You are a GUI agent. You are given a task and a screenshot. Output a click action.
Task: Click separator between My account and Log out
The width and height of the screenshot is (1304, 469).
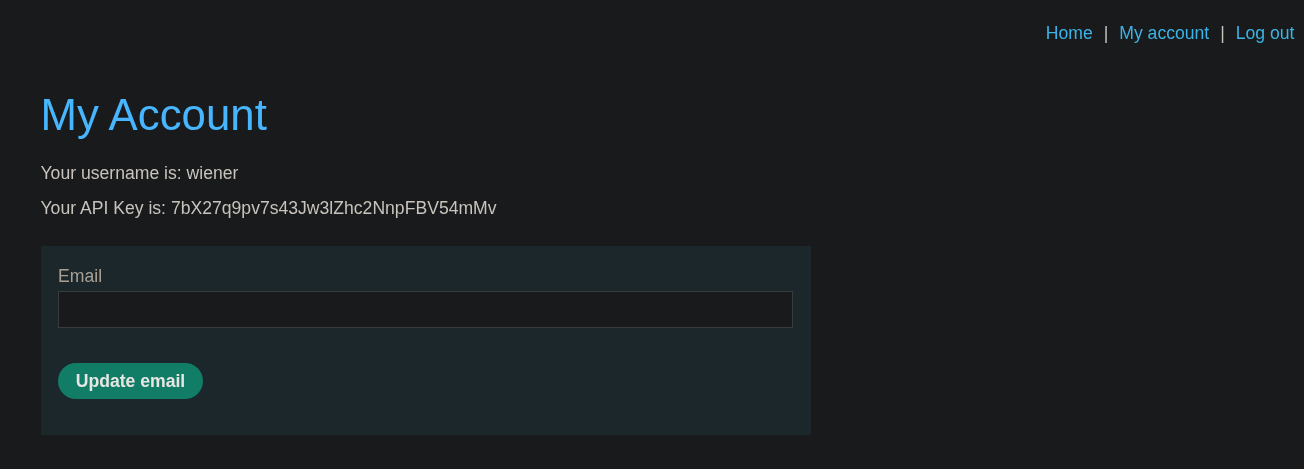[x=1222, y=33]
